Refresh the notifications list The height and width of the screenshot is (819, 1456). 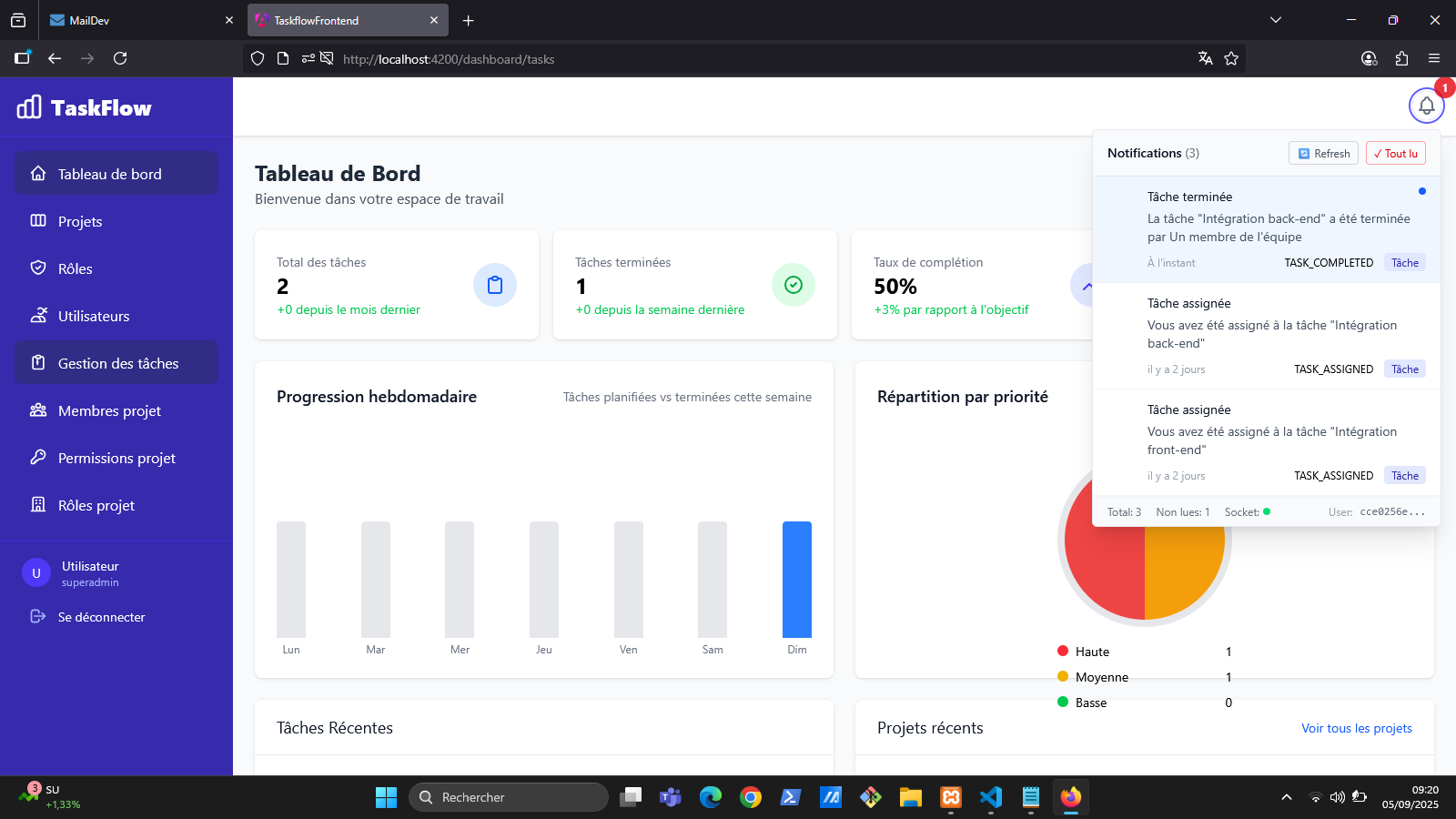[x=1323, y=153]
